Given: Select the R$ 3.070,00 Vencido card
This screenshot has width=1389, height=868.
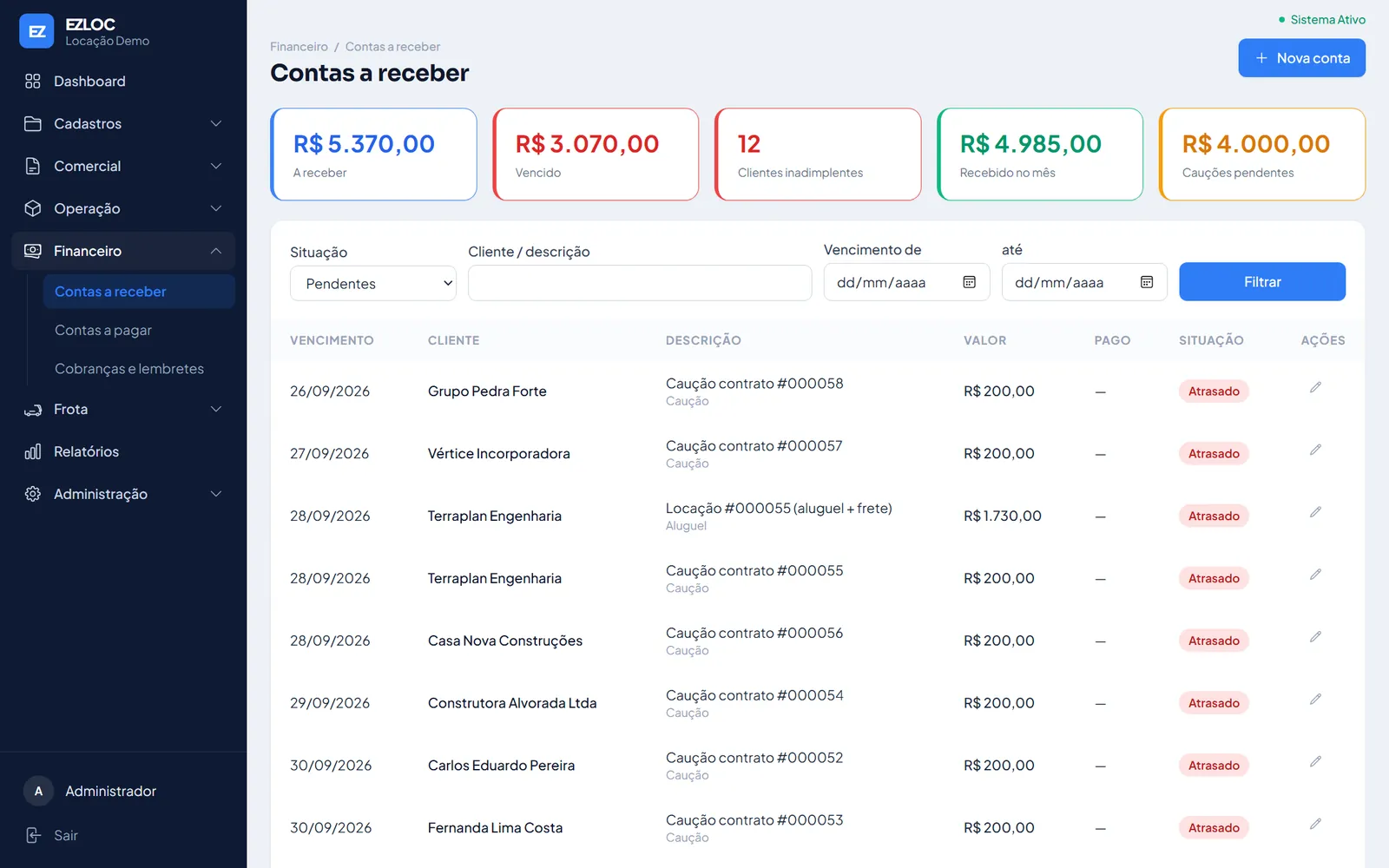Looking at the screenshot, I should [x=596, y=155].
